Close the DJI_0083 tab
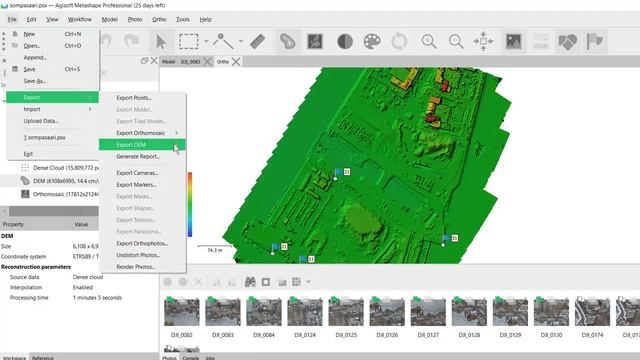 pos(207,62)
